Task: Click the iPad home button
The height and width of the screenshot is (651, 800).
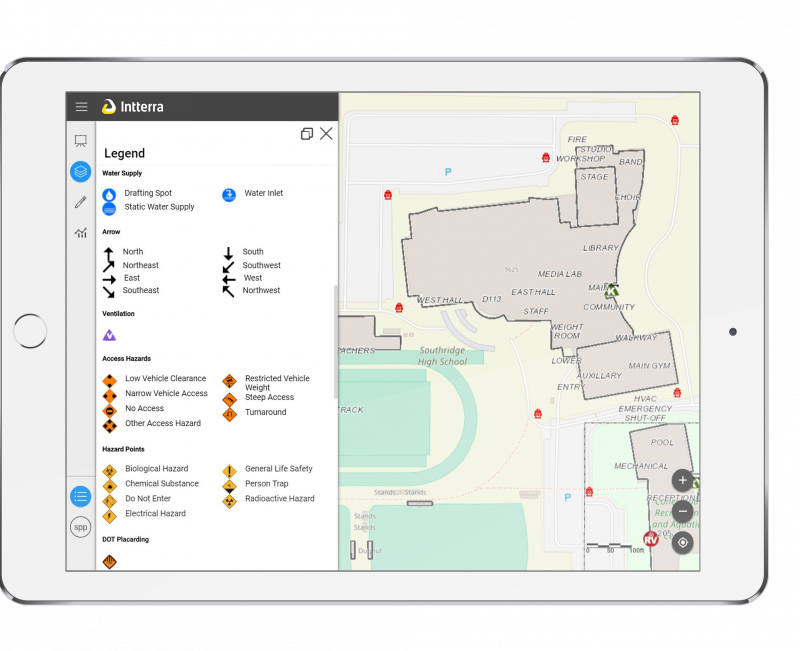Action: pyautogui.click(x=30, y=331)
